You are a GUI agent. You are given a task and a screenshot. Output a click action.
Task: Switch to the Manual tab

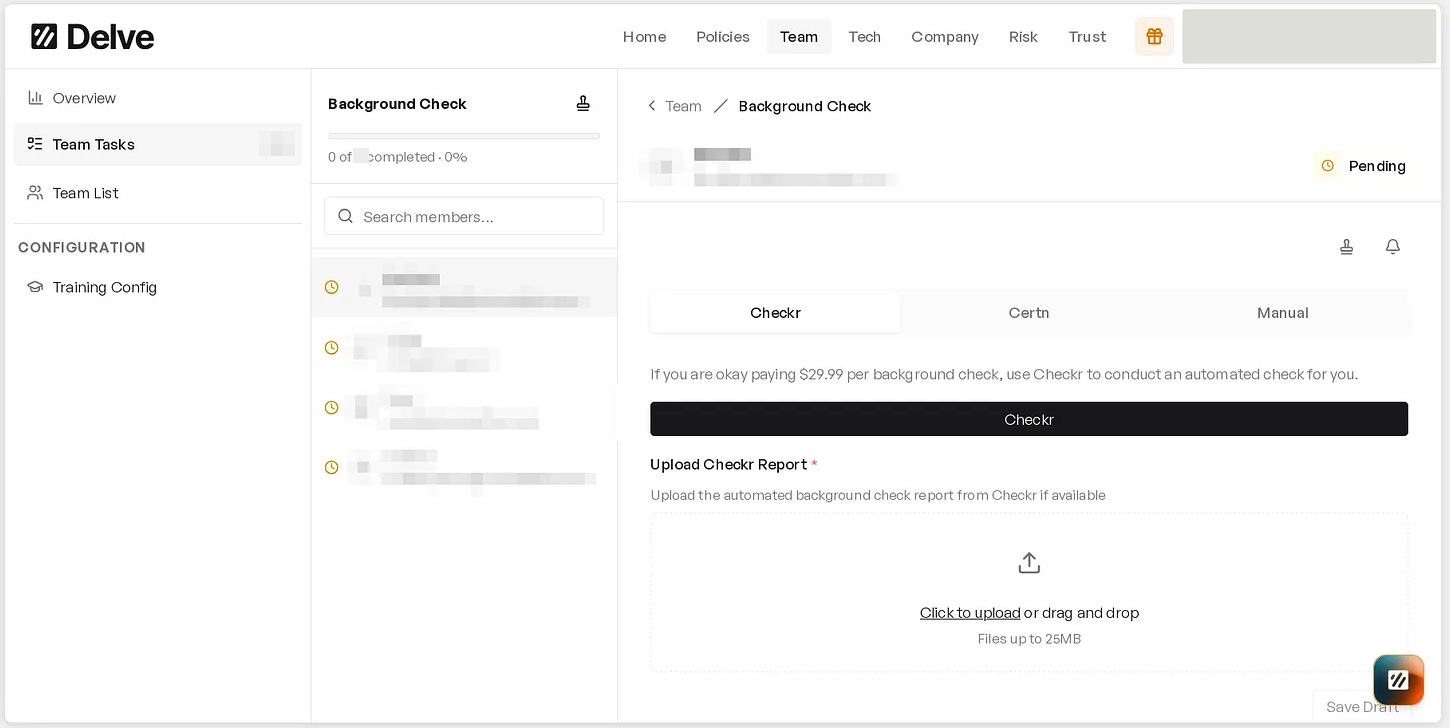(1283, 313)
